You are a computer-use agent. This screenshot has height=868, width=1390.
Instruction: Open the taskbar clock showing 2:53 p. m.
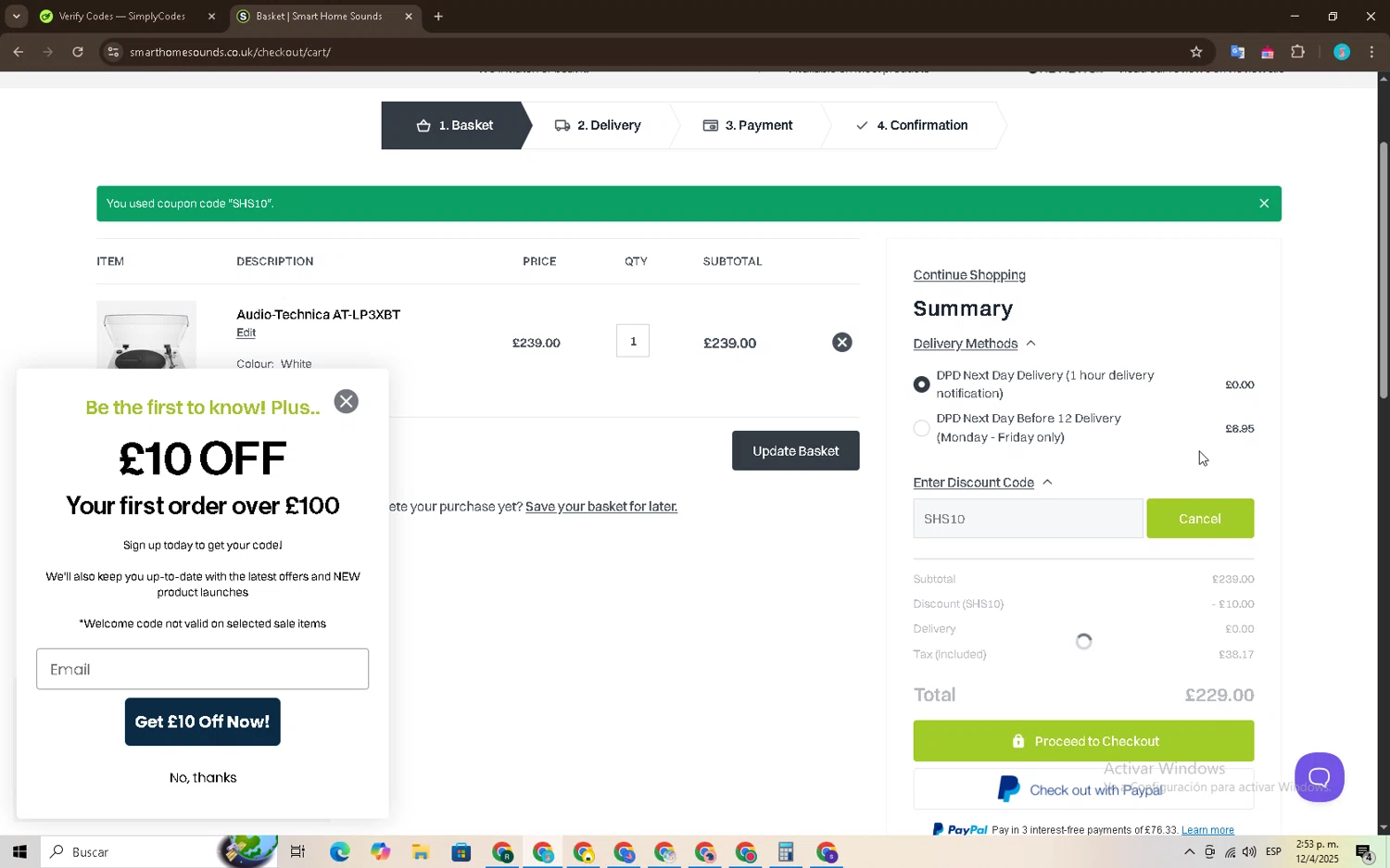[1317, 852]
